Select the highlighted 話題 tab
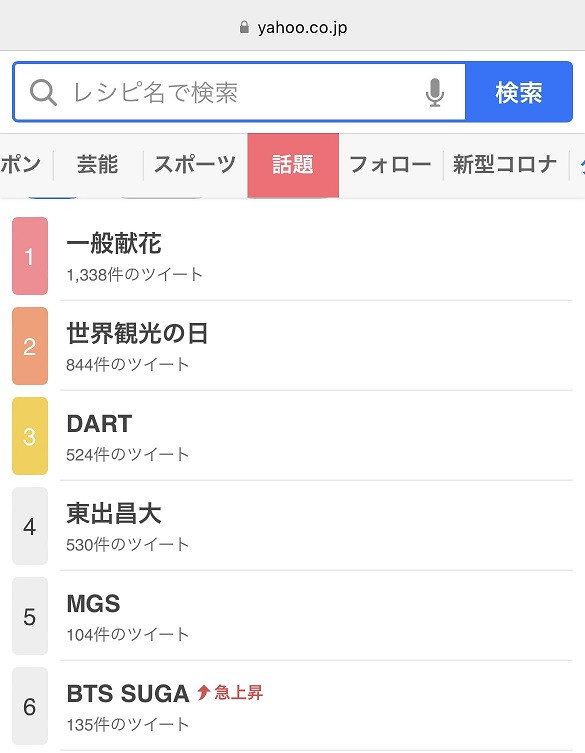The image size is (585, 753). click(x=293, y=165)
